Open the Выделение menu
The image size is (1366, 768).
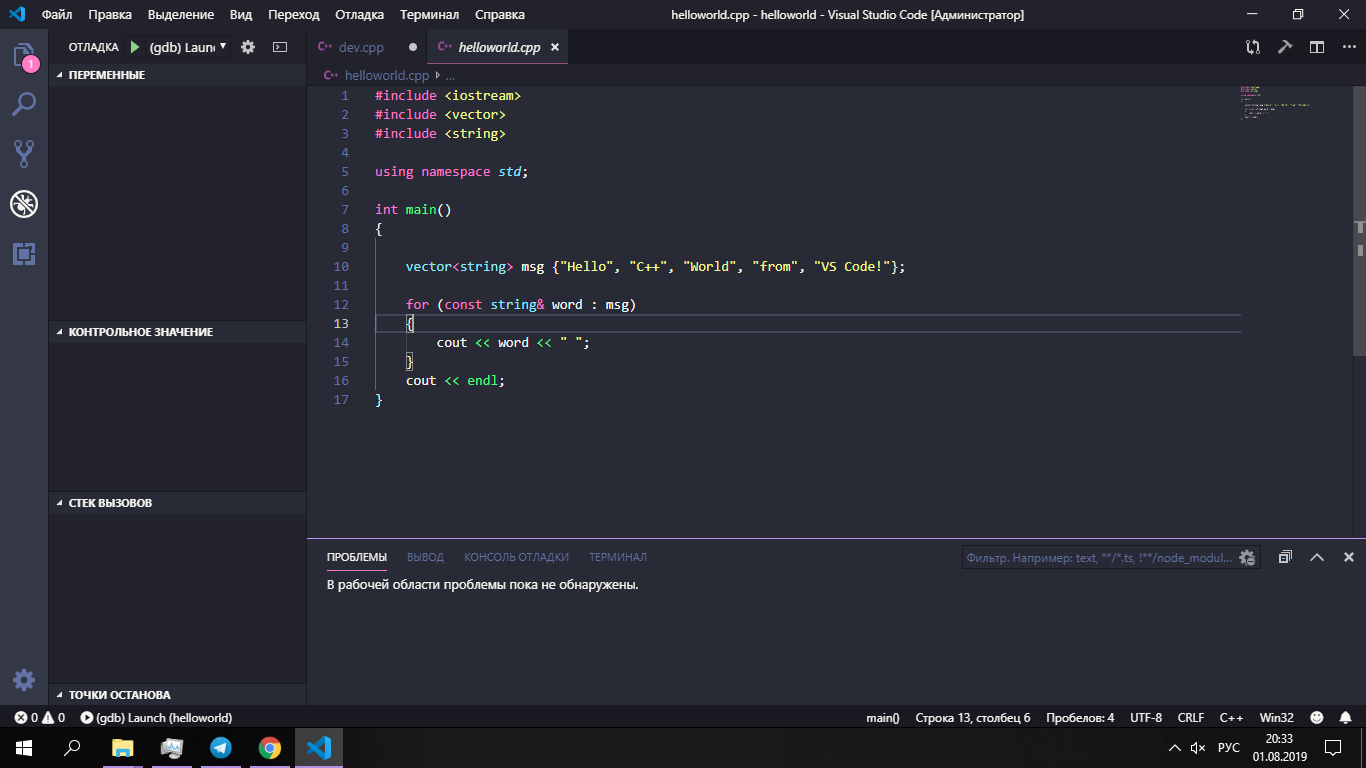coord(181,15)
